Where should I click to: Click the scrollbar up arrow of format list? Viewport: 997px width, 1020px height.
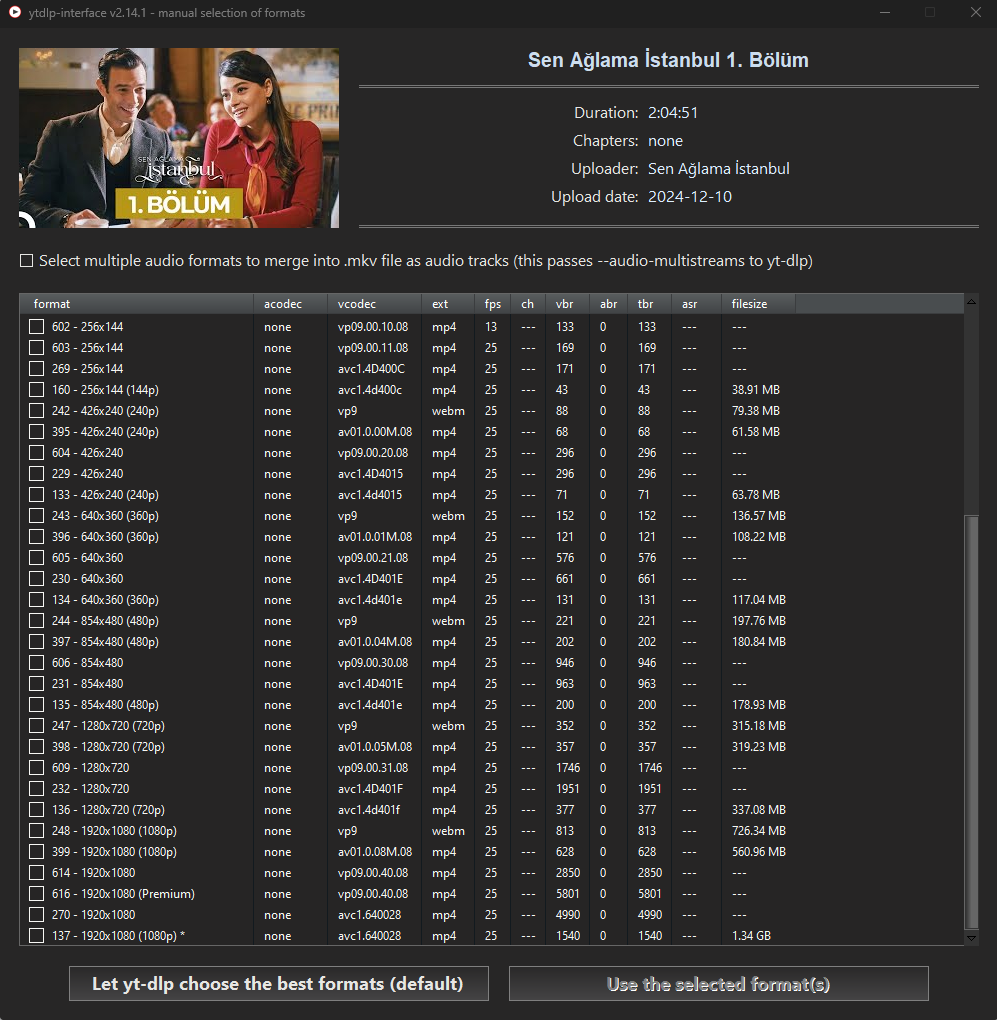tap(971, 301)
